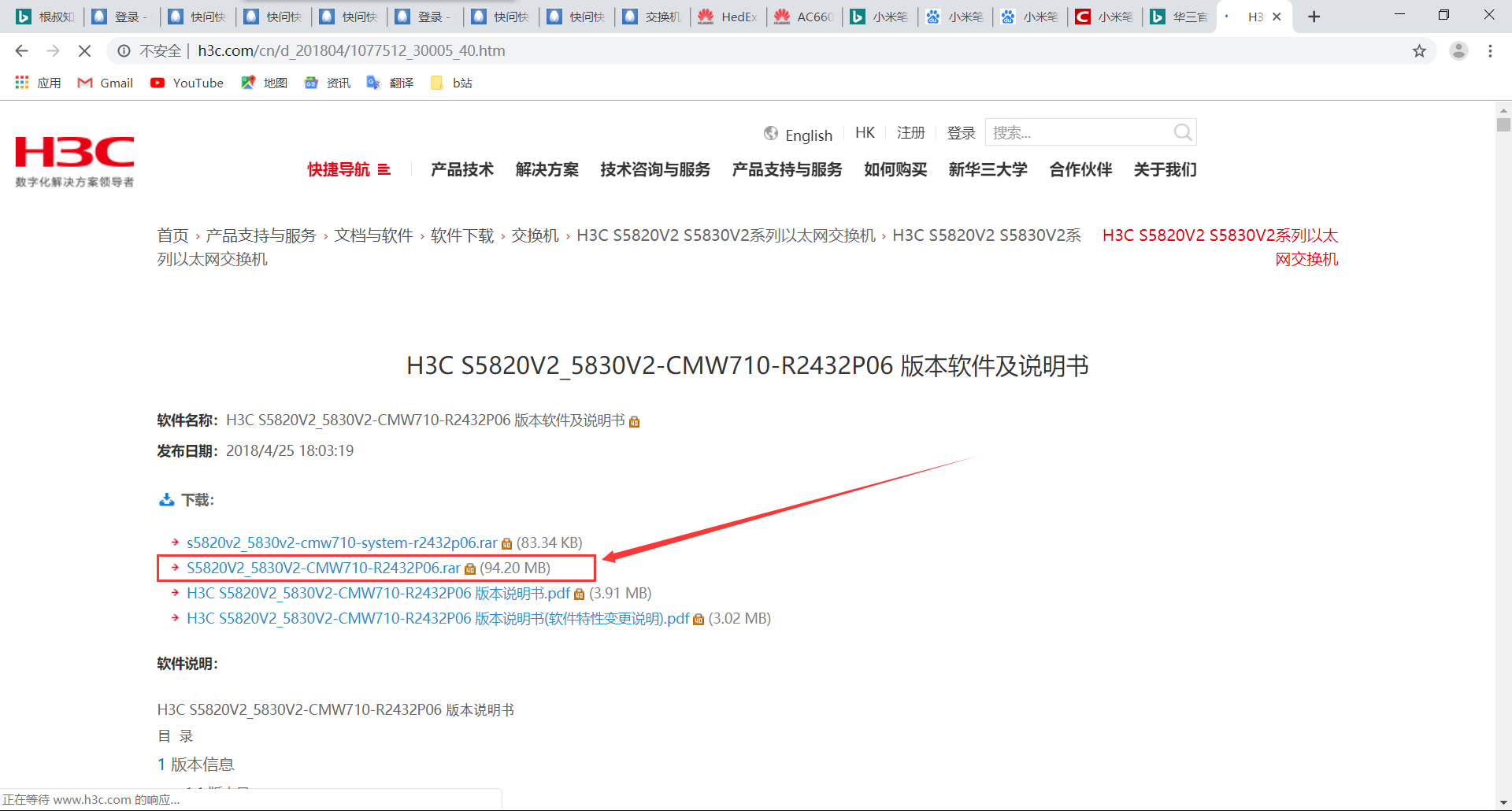
Task: Bookmark this page with the star icon
Action: pyautogui.click(x=1419, y=50)
